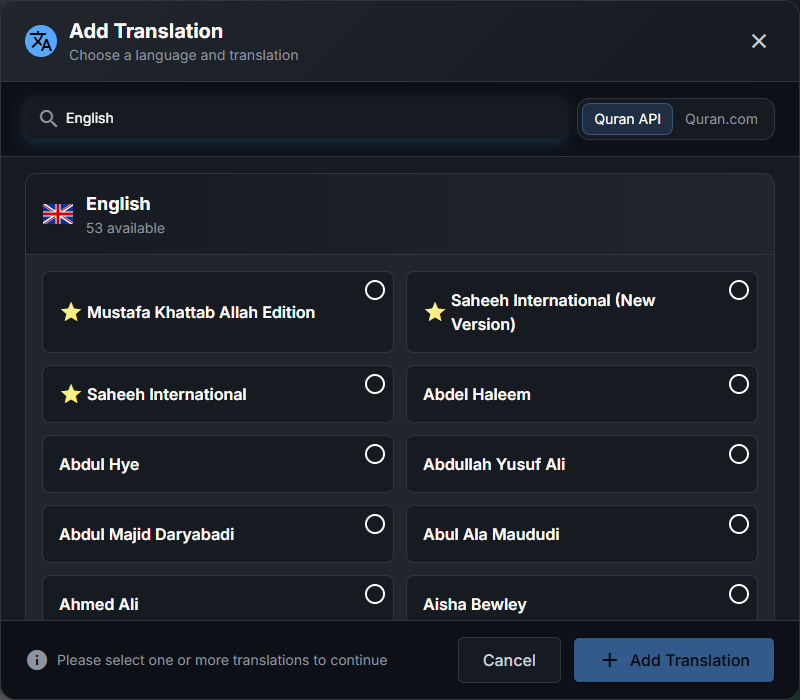Click the '53 available' count text
Screen dimensions: 800x700
pyautogui.click(x=125, y=228)
